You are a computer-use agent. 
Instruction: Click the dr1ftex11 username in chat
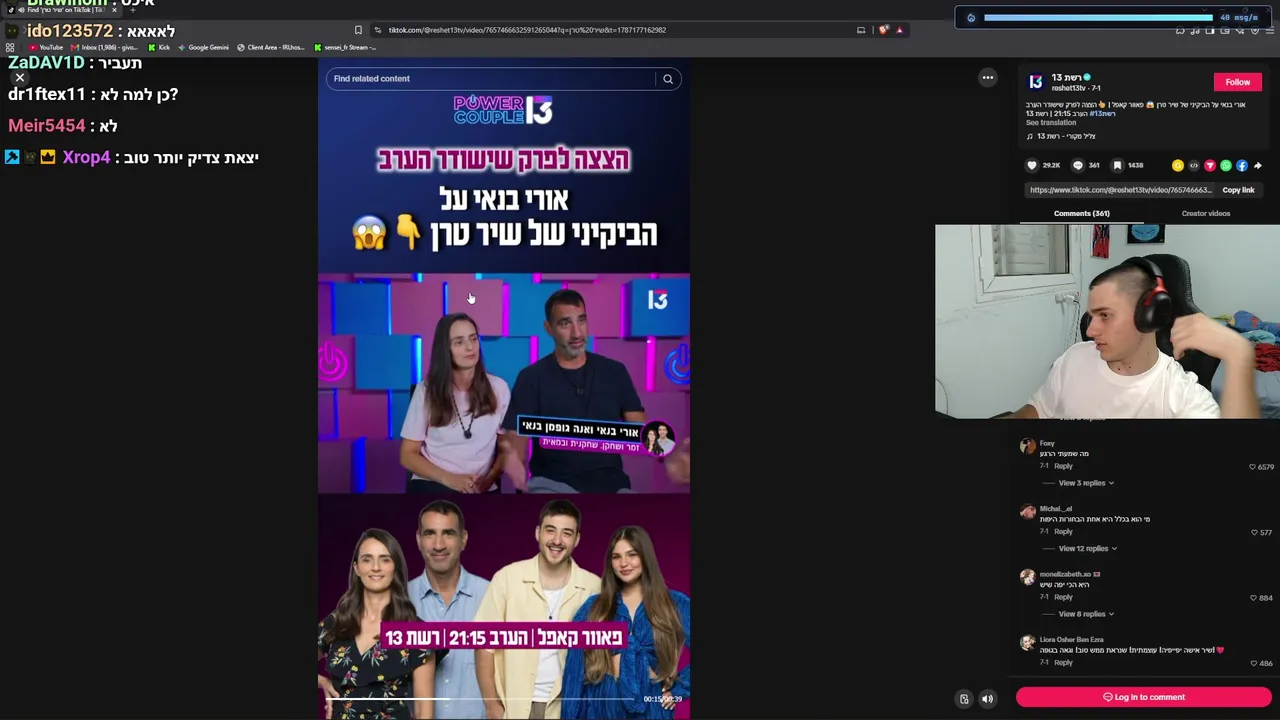point(47,94)
